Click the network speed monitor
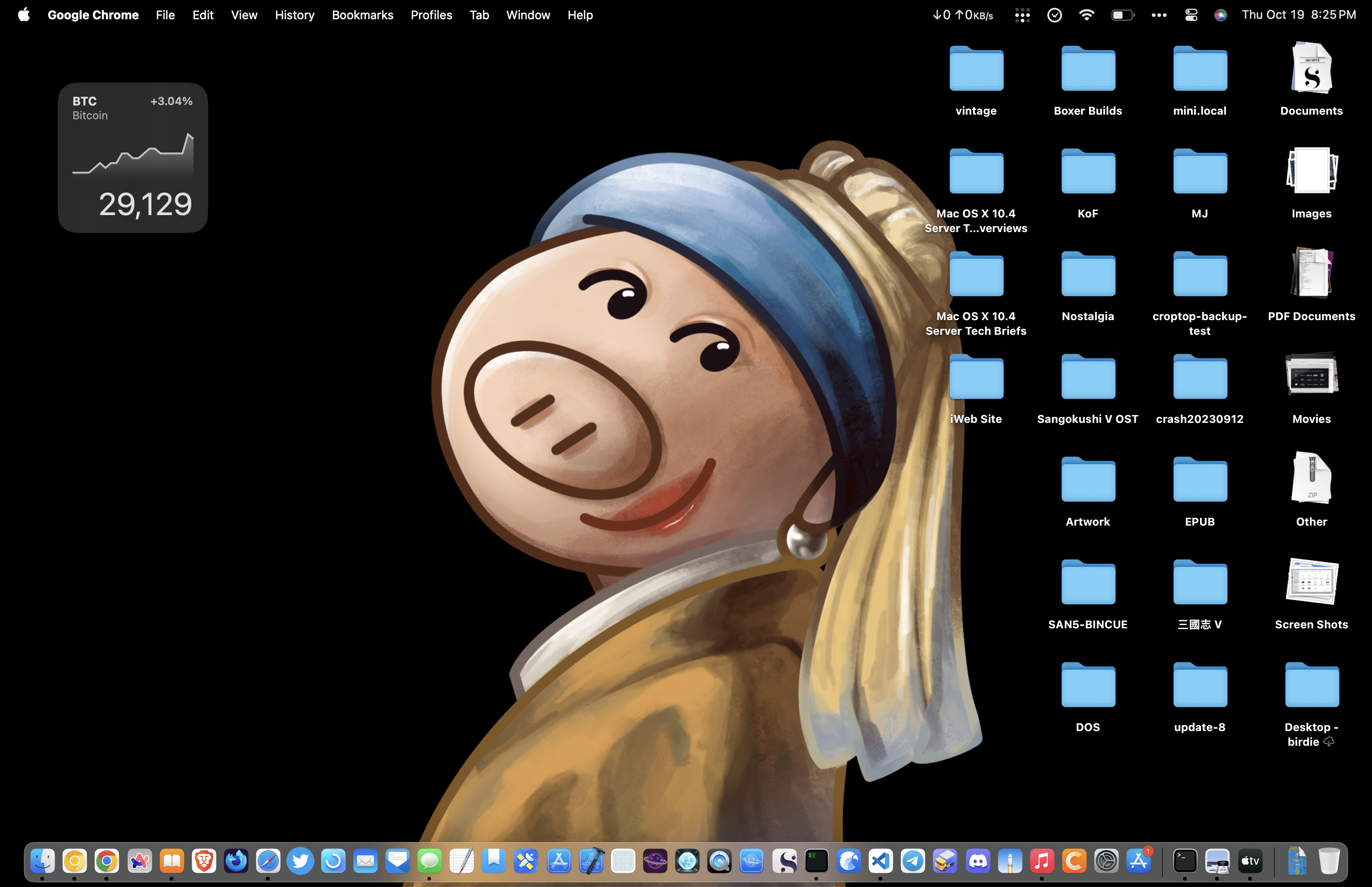 click(x=963, y=15)
